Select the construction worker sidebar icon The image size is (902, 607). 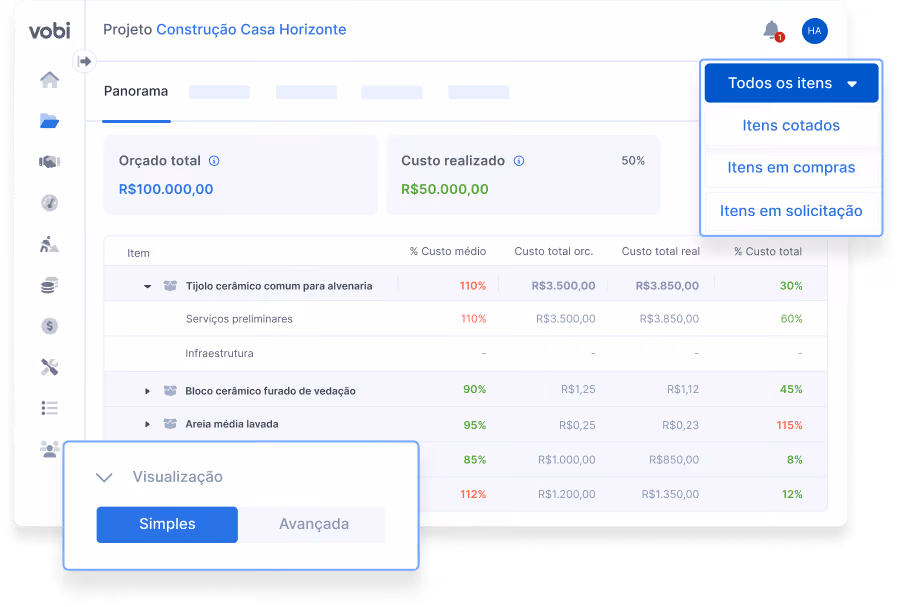click(x=49, y=244)
